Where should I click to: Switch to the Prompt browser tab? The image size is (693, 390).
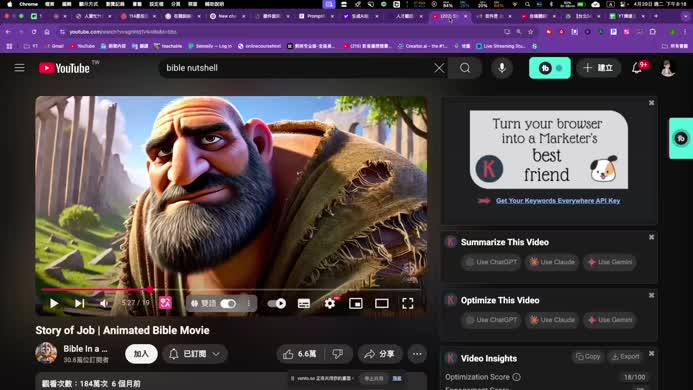[315, 16]
